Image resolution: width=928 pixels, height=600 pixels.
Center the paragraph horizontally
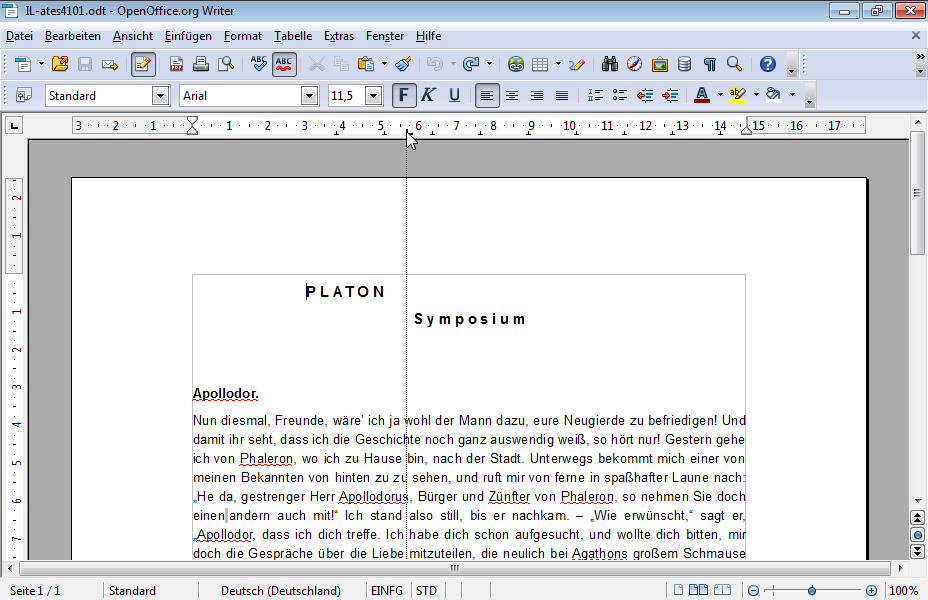coord(512,95)
